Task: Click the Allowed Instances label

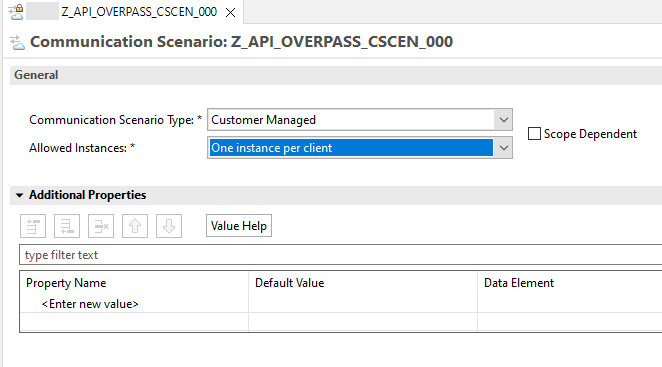Action: [x=82, y=148]
